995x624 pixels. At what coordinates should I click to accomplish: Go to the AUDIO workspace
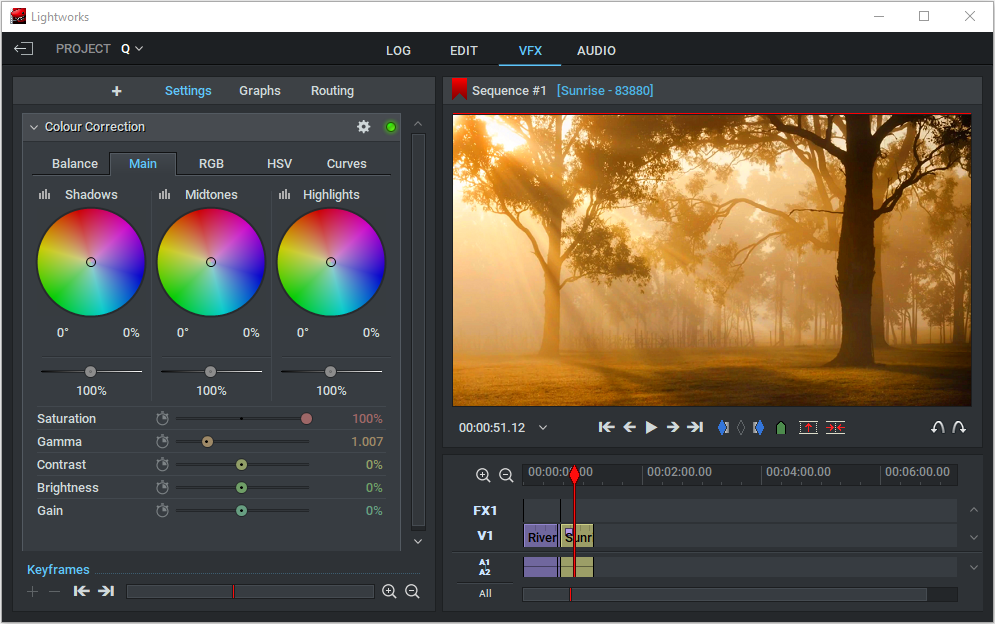coord(596,51)
